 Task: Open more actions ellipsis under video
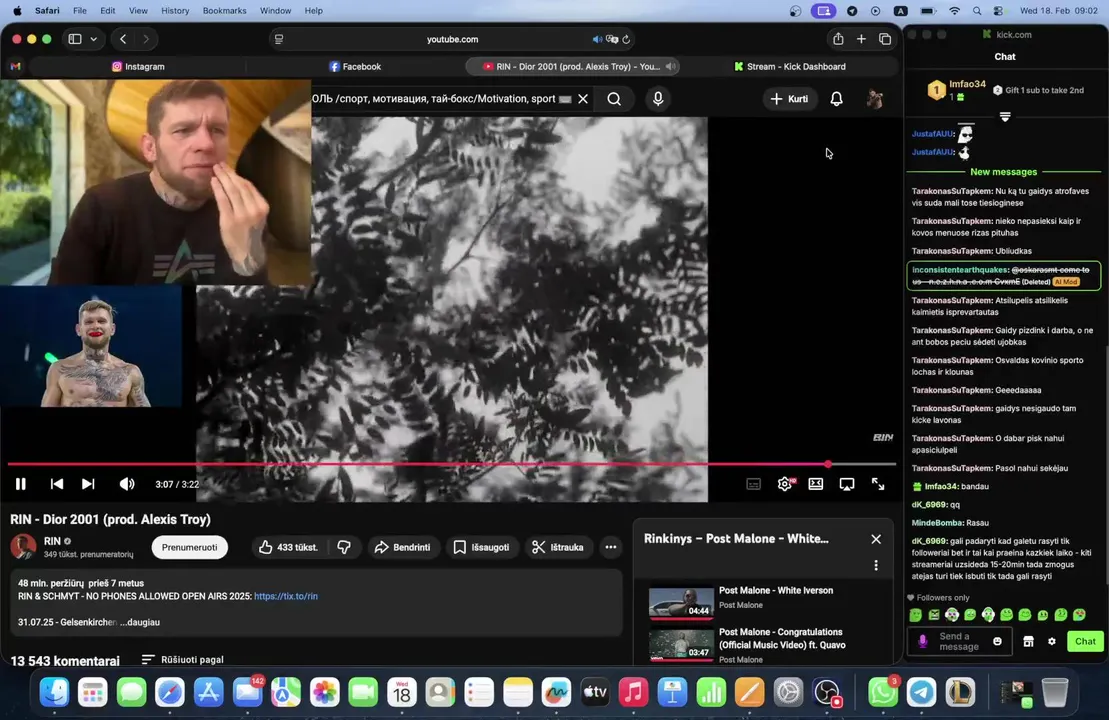(611, 547)
